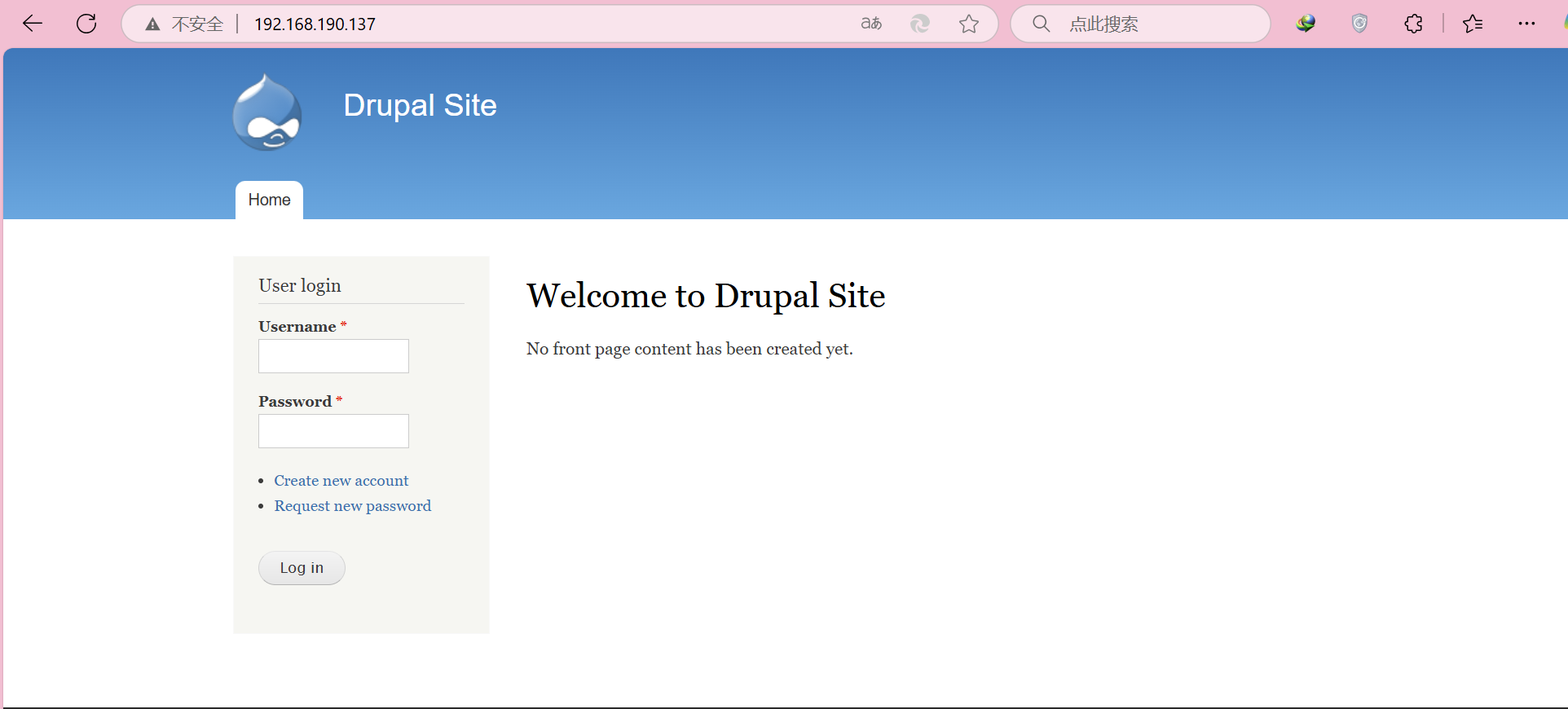Click the 点此搜索 search box
The height and width of the screenshot is (709, 1568).
coord(1140,24)
